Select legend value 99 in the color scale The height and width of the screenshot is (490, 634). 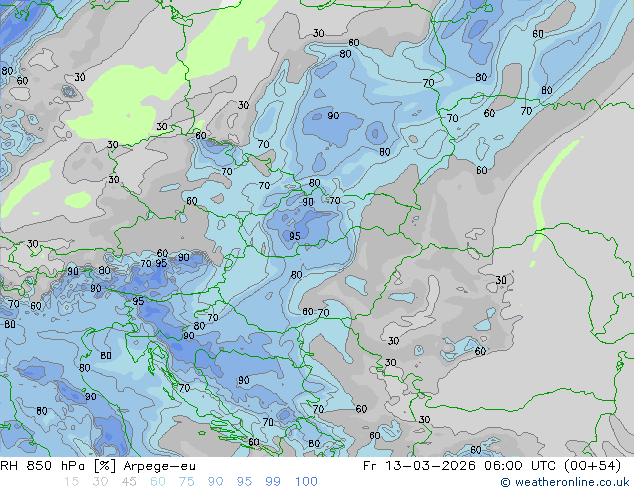pyautogui.click(x=273, y=482)
